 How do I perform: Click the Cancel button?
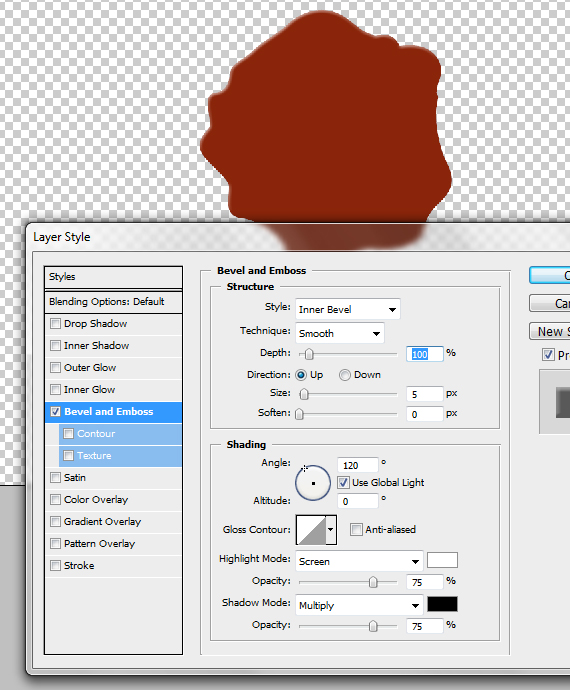(550, 303)
